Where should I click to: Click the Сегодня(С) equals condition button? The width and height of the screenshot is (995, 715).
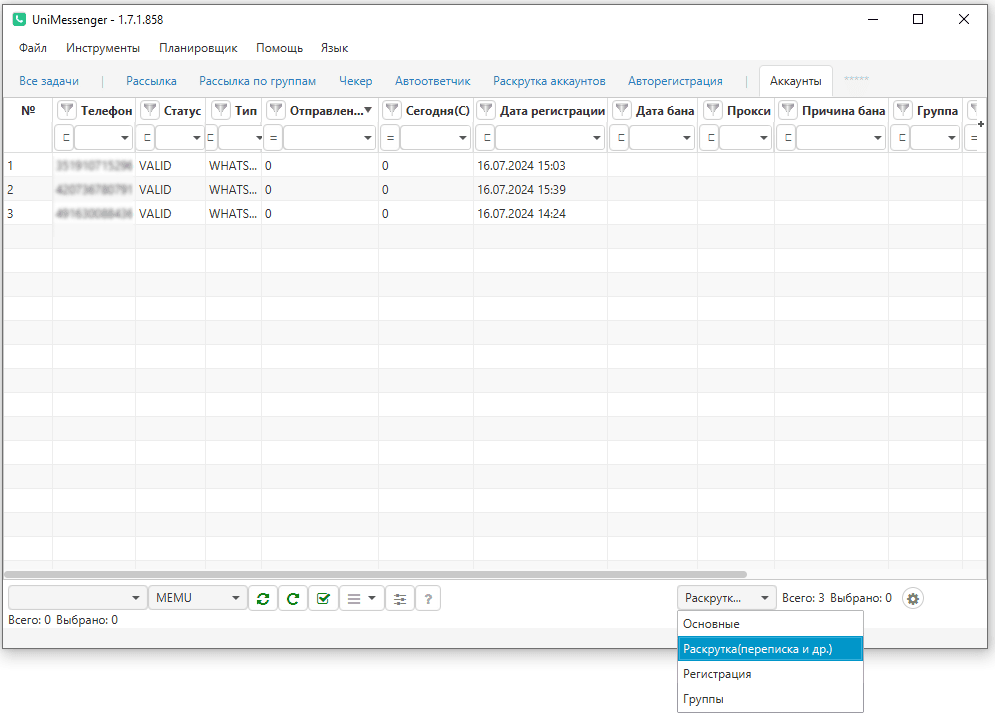pos(390,138)
